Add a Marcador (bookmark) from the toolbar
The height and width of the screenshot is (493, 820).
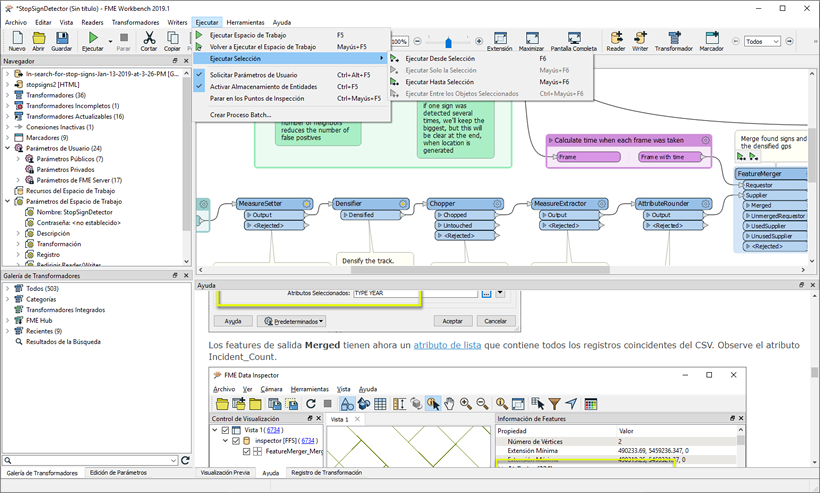[712, 38]
